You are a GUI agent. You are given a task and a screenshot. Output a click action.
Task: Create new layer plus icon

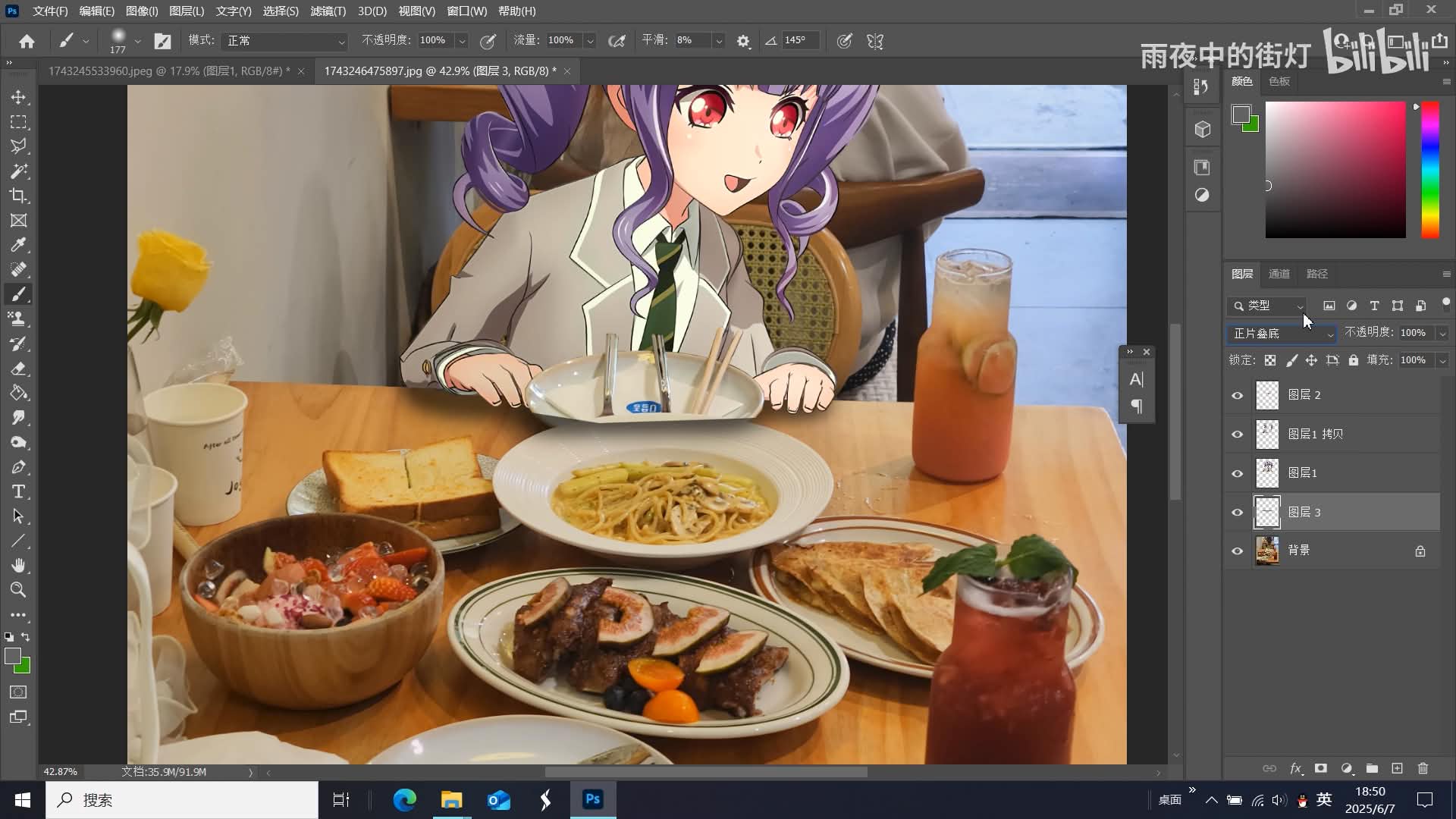click(x=1397, y=768)
